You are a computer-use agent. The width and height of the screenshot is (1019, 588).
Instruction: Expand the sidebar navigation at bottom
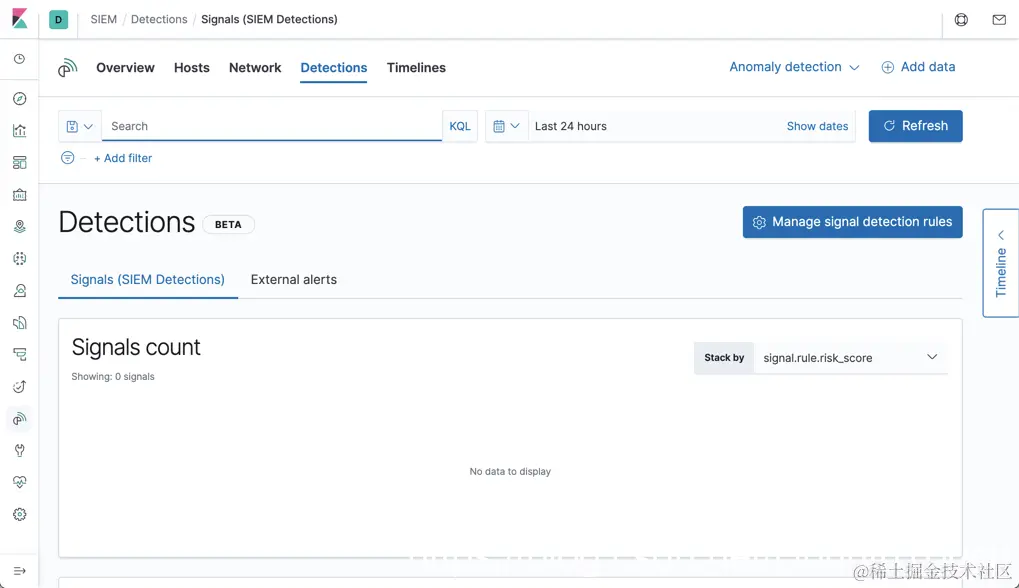[19, 571]
